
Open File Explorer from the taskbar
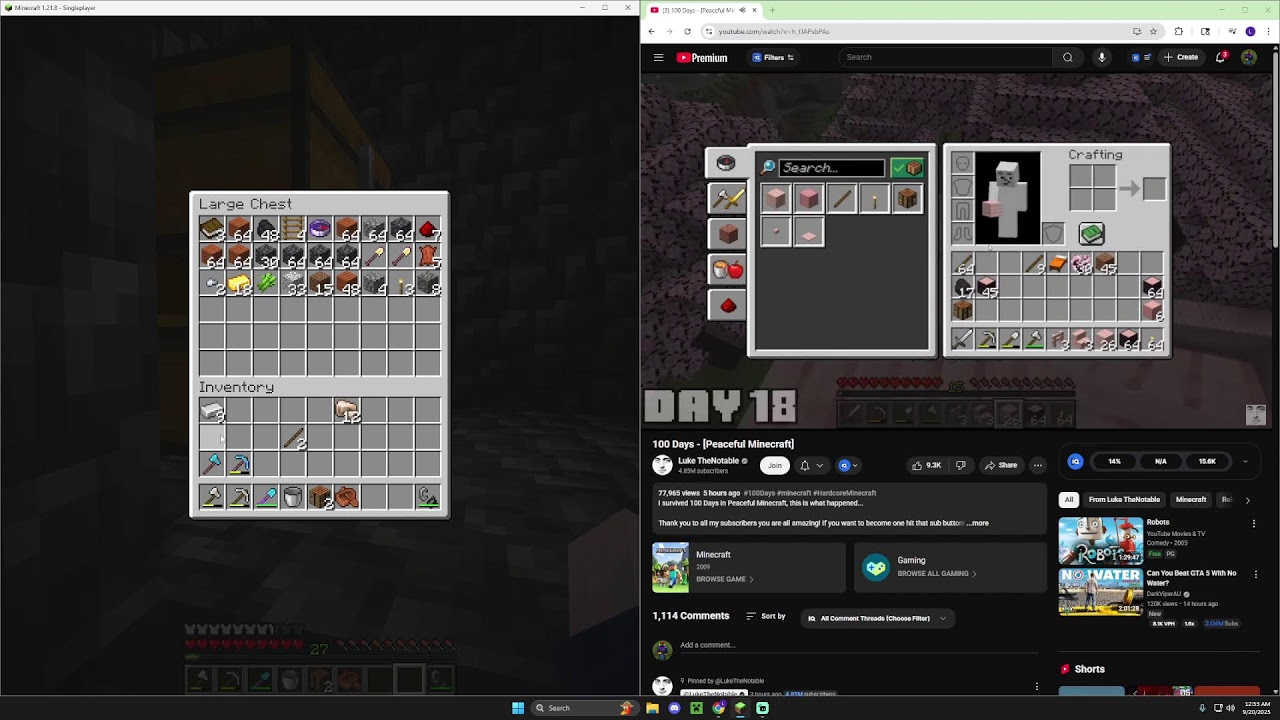click(x=652, y=708)
